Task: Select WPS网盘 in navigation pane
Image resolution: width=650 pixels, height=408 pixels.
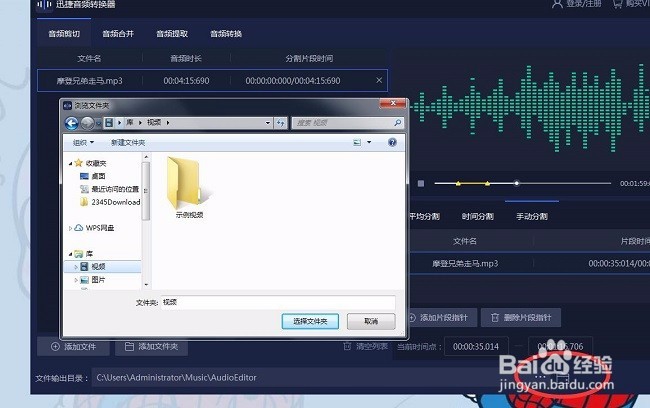Action: coord(99,228)
